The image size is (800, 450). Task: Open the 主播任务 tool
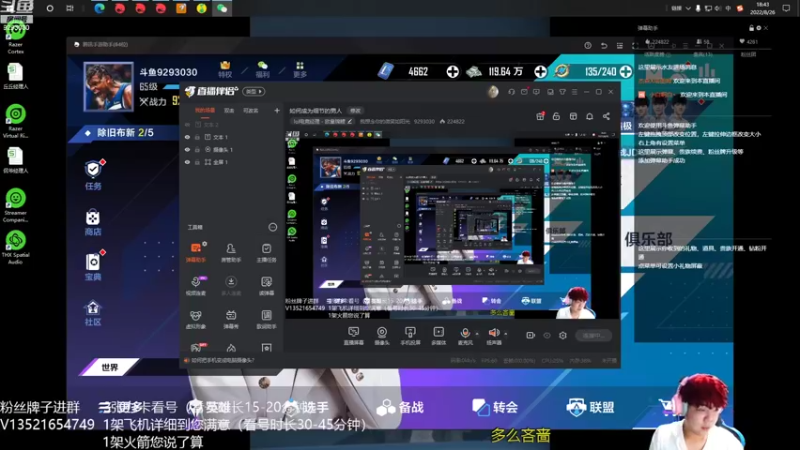266,252
